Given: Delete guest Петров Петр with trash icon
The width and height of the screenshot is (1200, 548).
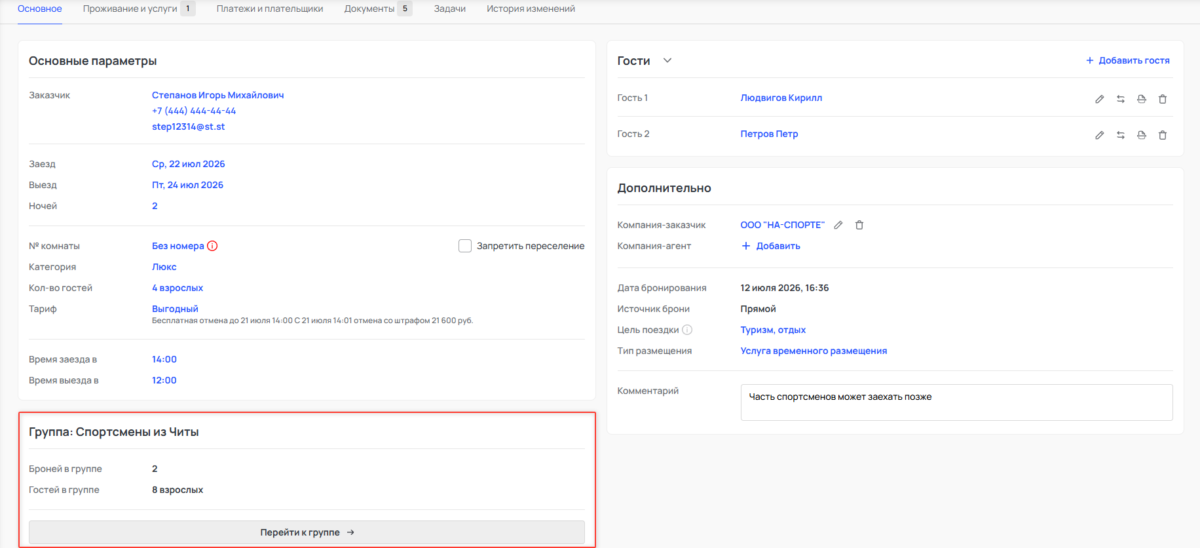Looking at the screenshot, I should [1162, 135].
